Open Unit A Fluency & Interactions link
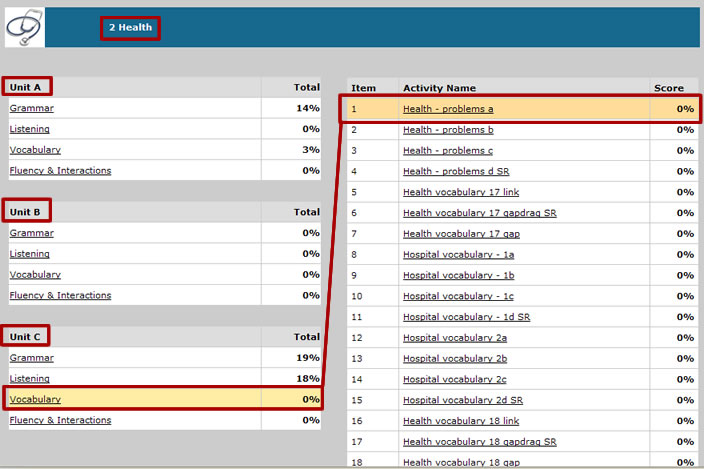This screenshot has height=469, width=704. 60,171
